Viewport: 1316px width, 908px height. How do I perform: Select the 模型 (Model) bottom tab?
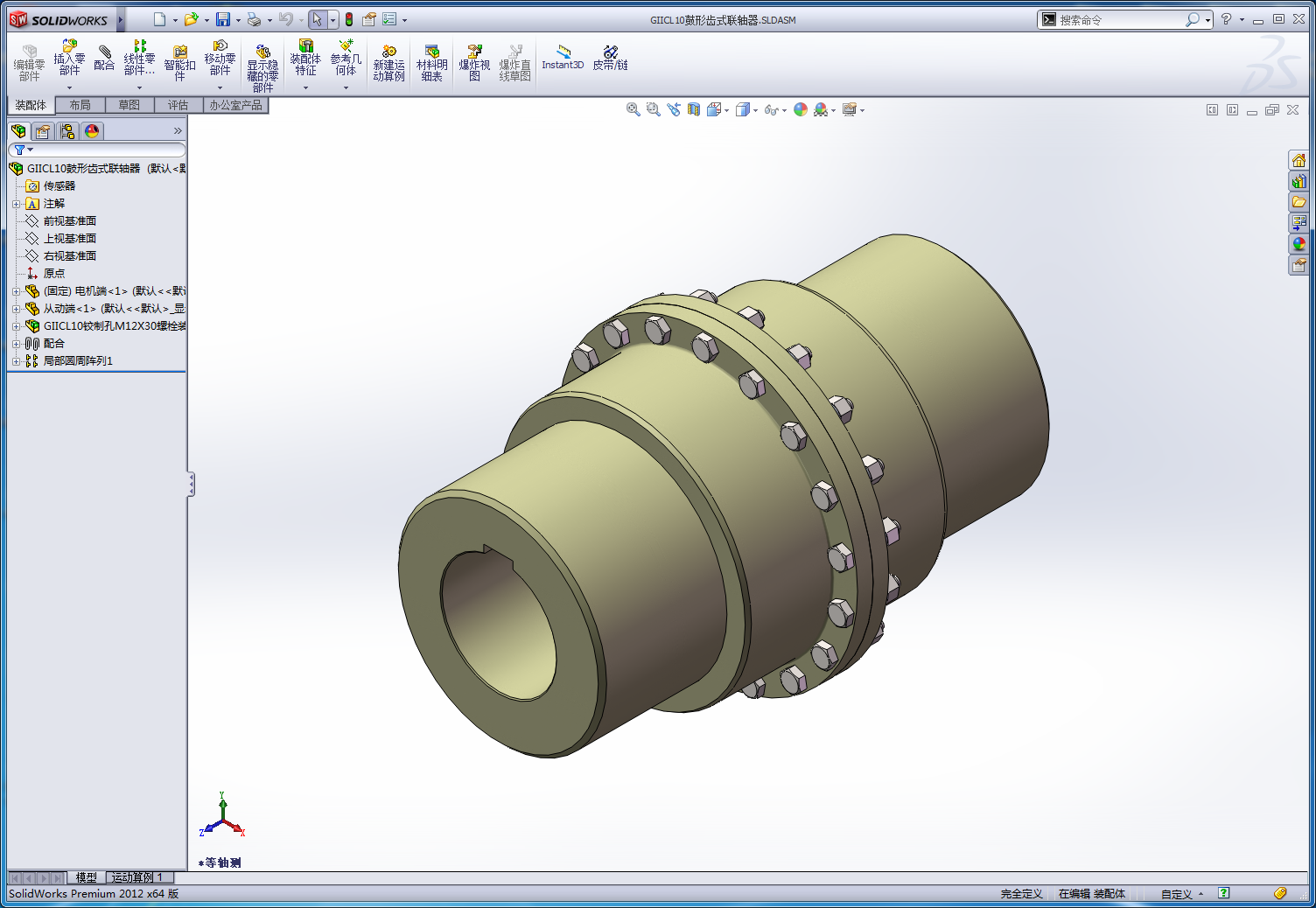(86, 877)
